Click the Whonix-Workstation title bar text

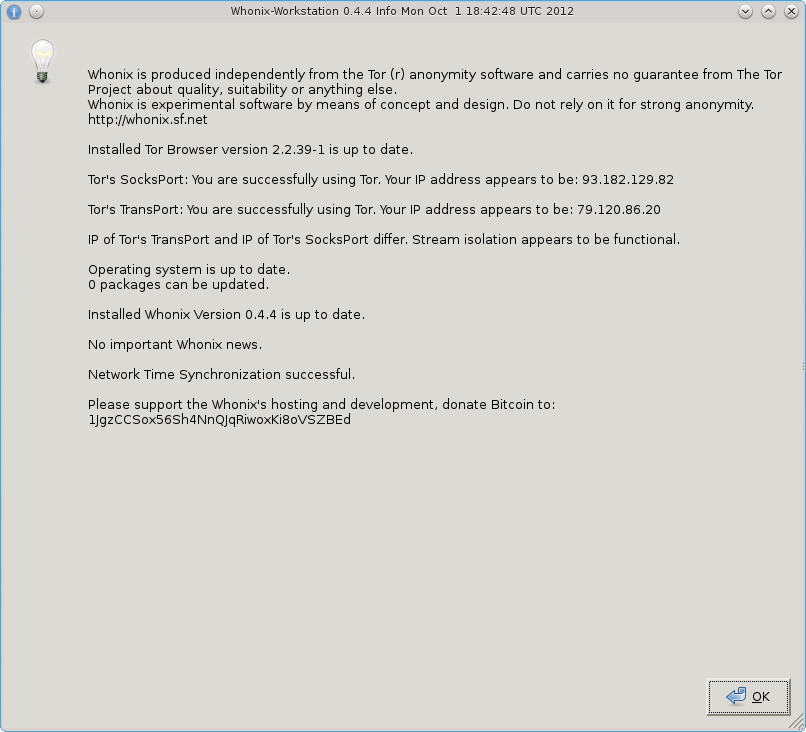pyautogui.click(x=402, y=12)
